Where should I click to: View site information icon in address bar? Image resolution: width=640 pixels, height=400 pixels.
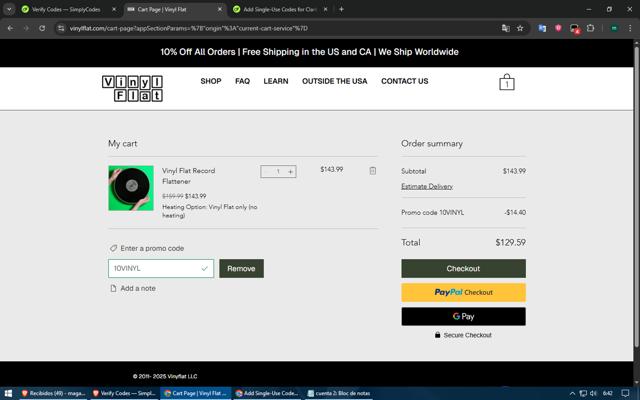coord(61,28)
